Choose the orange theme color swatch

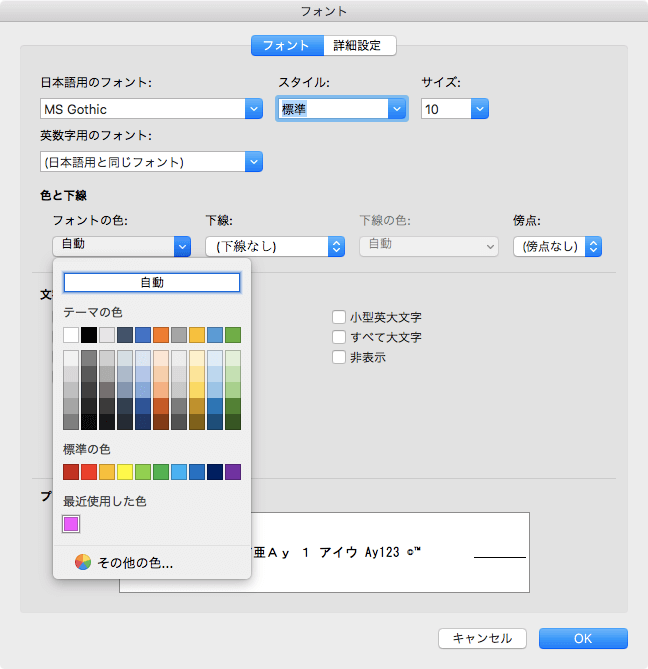(161, 335)
